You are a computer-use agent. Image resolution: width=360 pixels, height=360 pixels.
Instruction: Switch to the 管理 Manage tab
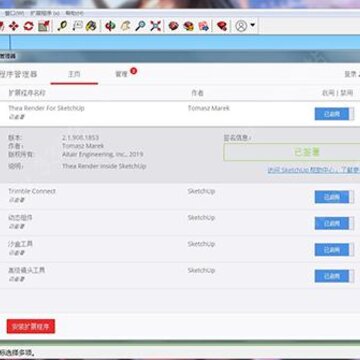[x=122, y=74]
